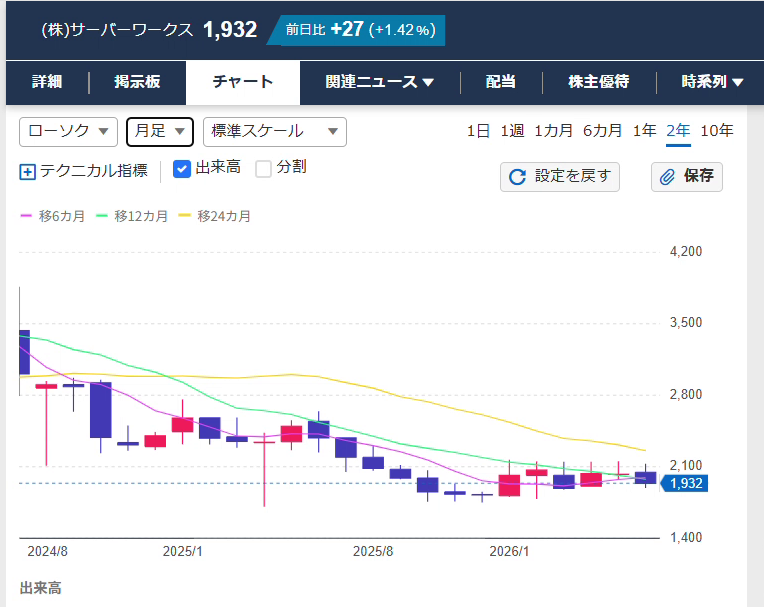Viewport: 764px width, 607px height.
Task: Click the 移24カ月 yellow legend swatch
Action: [185, 216]
